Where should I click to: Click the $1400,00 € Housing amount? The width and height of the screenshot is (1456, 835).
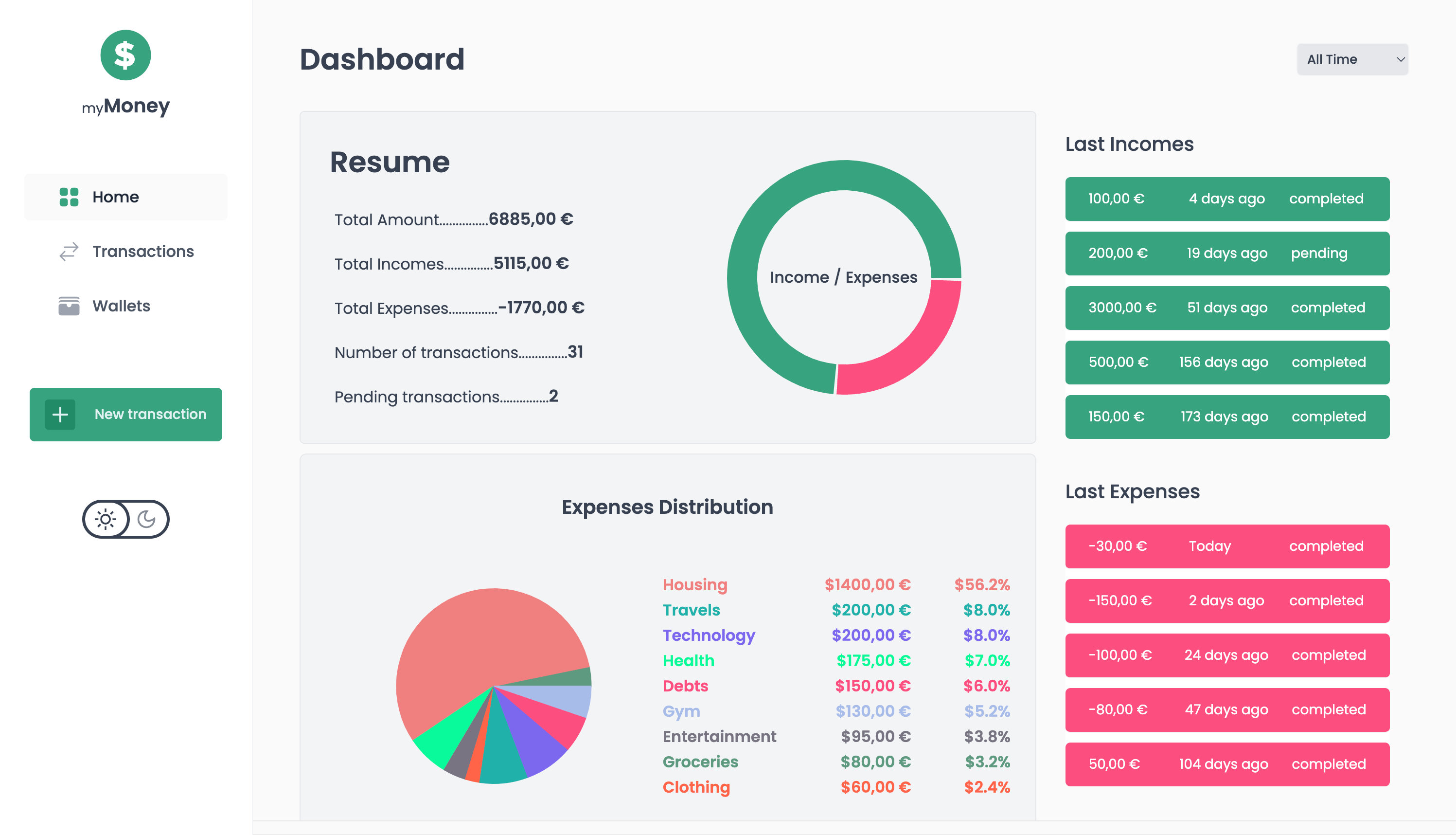click(868, 585)
